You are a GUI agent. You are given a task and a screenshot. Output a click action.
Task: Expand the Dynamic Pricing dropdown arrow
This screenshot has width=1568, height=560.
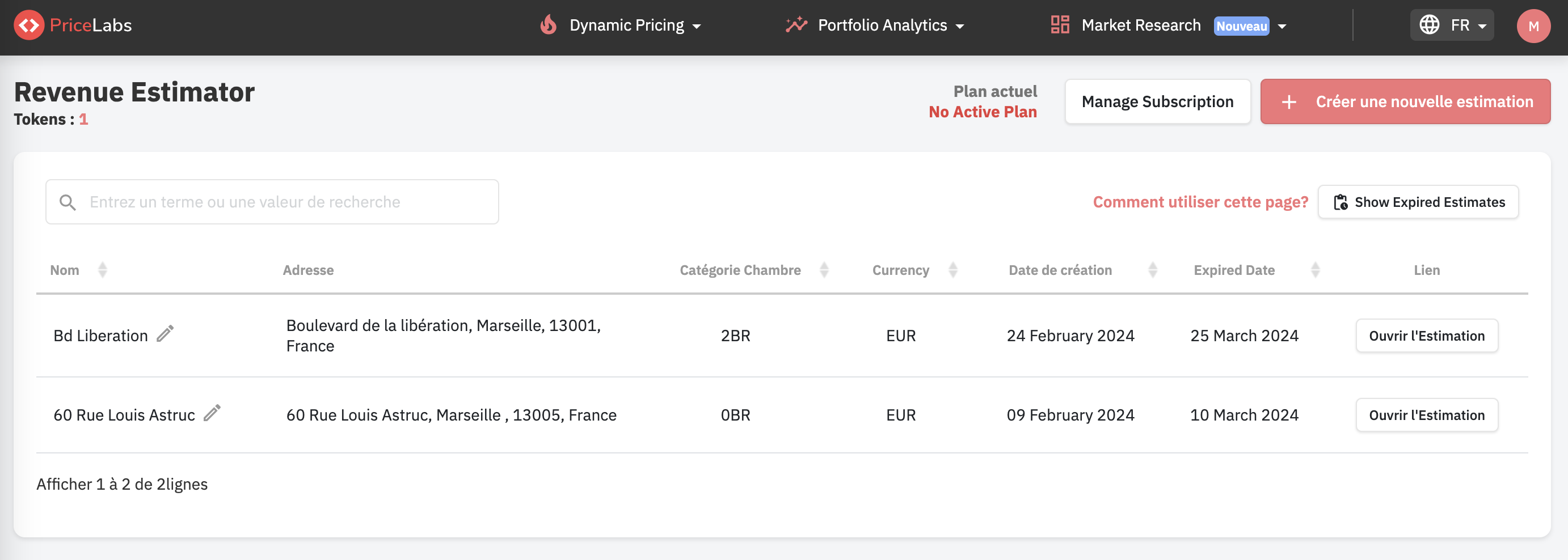[x=697, y=26]
